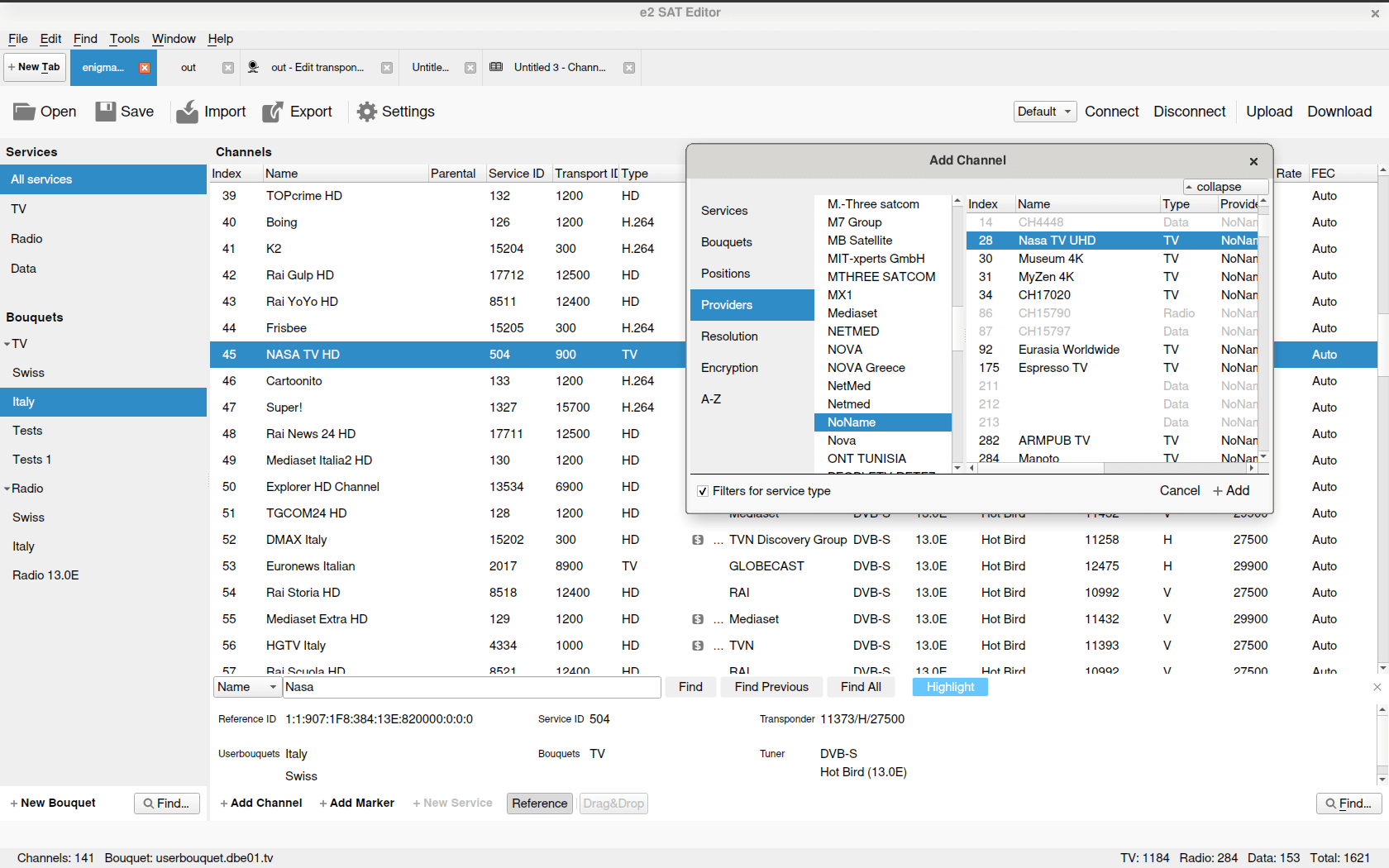Screen dimensions: 1389x868
Task: Open the Default profile dropdown
Action: click(1044, 112)
